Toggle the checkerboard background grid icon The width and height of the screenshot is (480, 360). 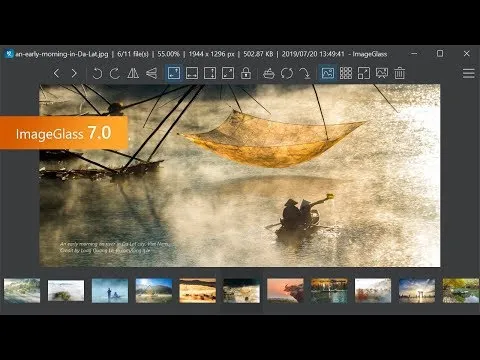click(346, 73)
